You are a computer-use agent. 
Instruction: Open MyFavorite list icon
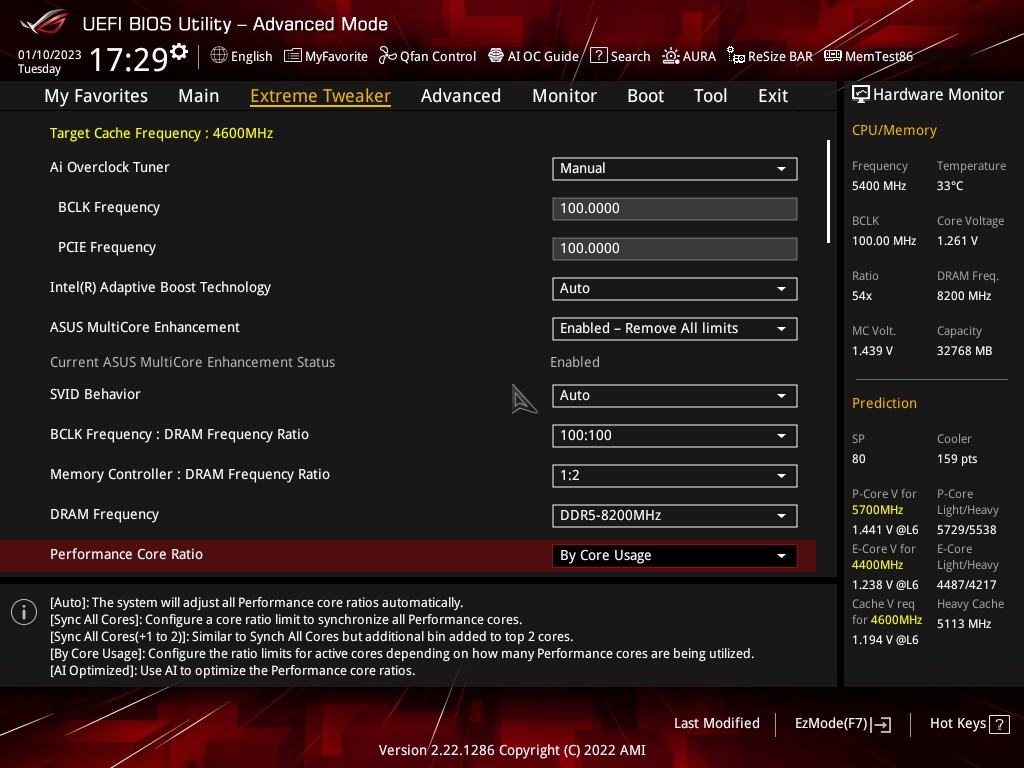point(293,56)
